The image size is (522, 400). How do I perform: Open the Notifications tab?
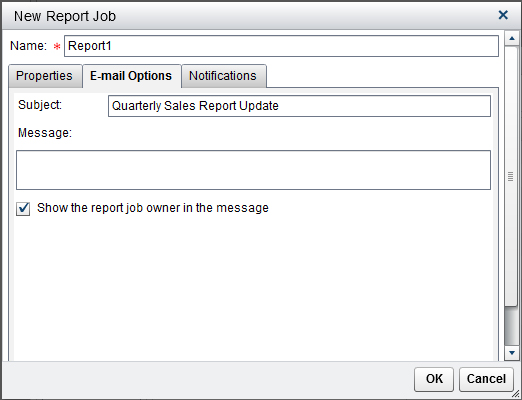223,76
